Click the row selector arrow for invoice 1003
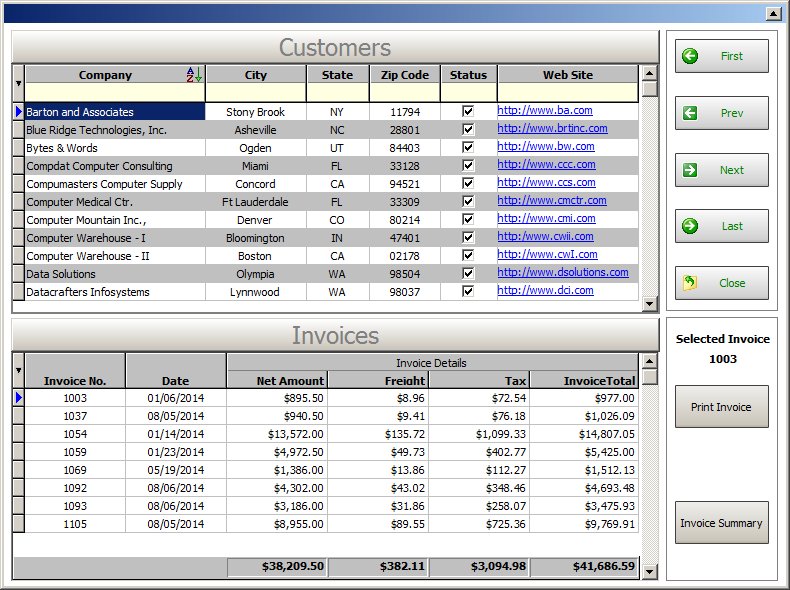 [x=18, y=398]
